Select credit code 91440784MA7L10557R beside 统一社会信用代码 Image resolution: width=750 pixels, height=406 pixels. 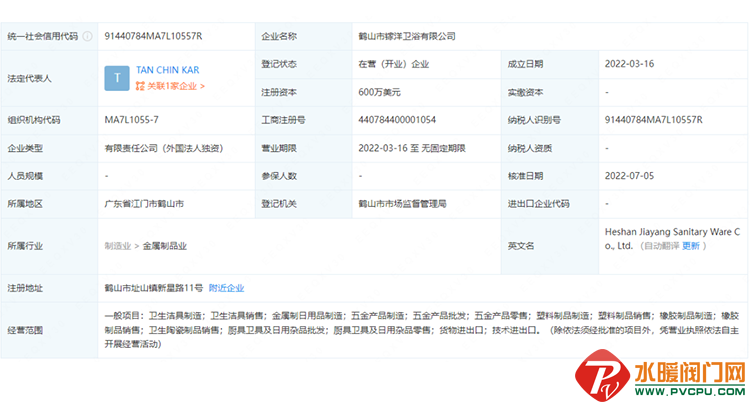[x=153, y=36]
